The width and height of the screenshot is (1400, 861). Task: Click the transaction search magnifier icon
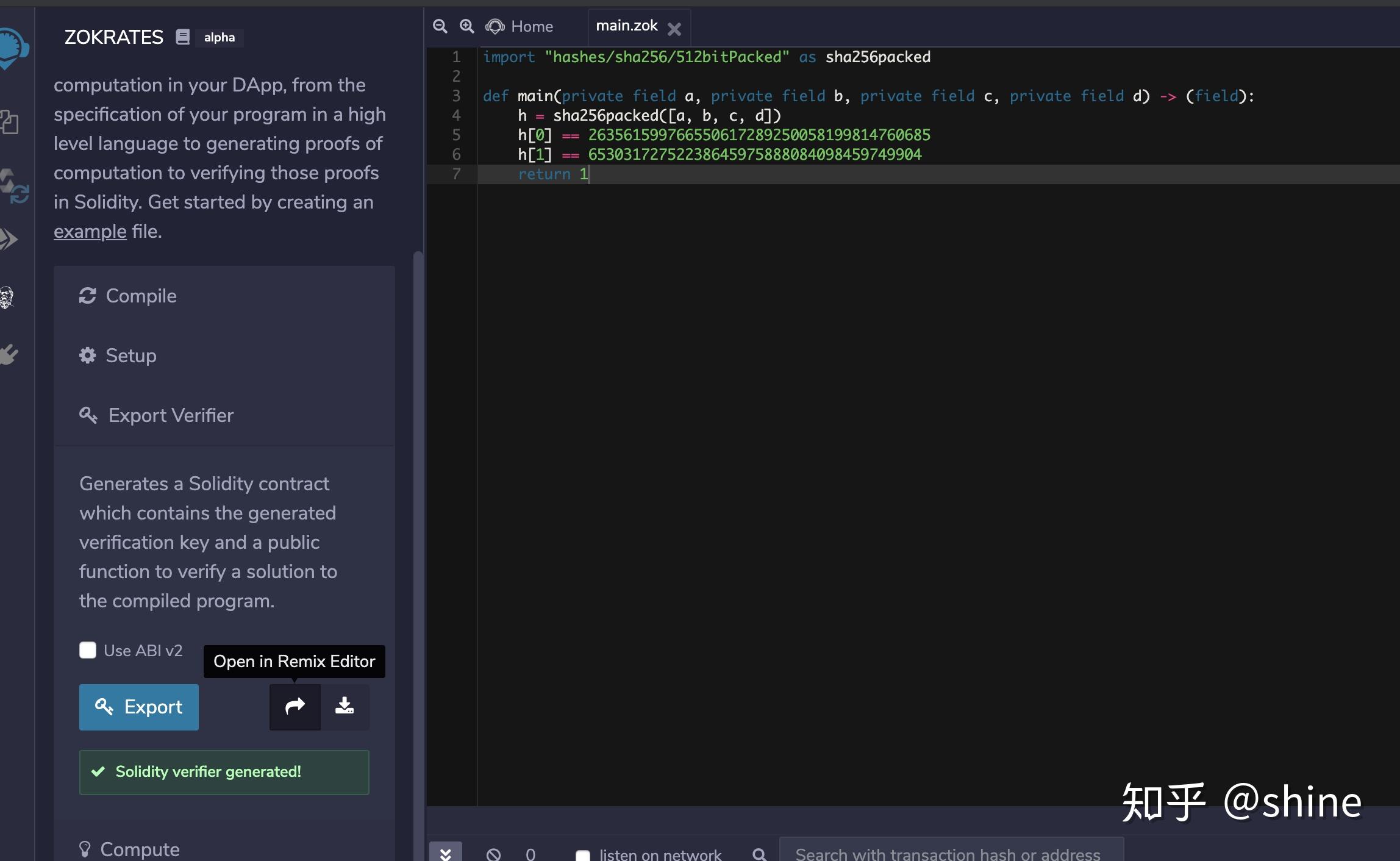coord(760,855)
